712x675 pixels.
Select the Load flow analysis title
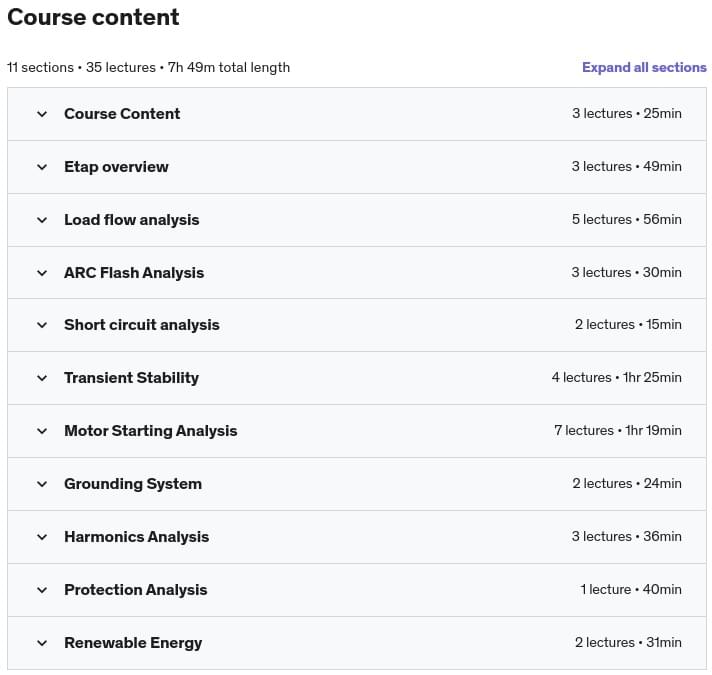pos(132,220)
